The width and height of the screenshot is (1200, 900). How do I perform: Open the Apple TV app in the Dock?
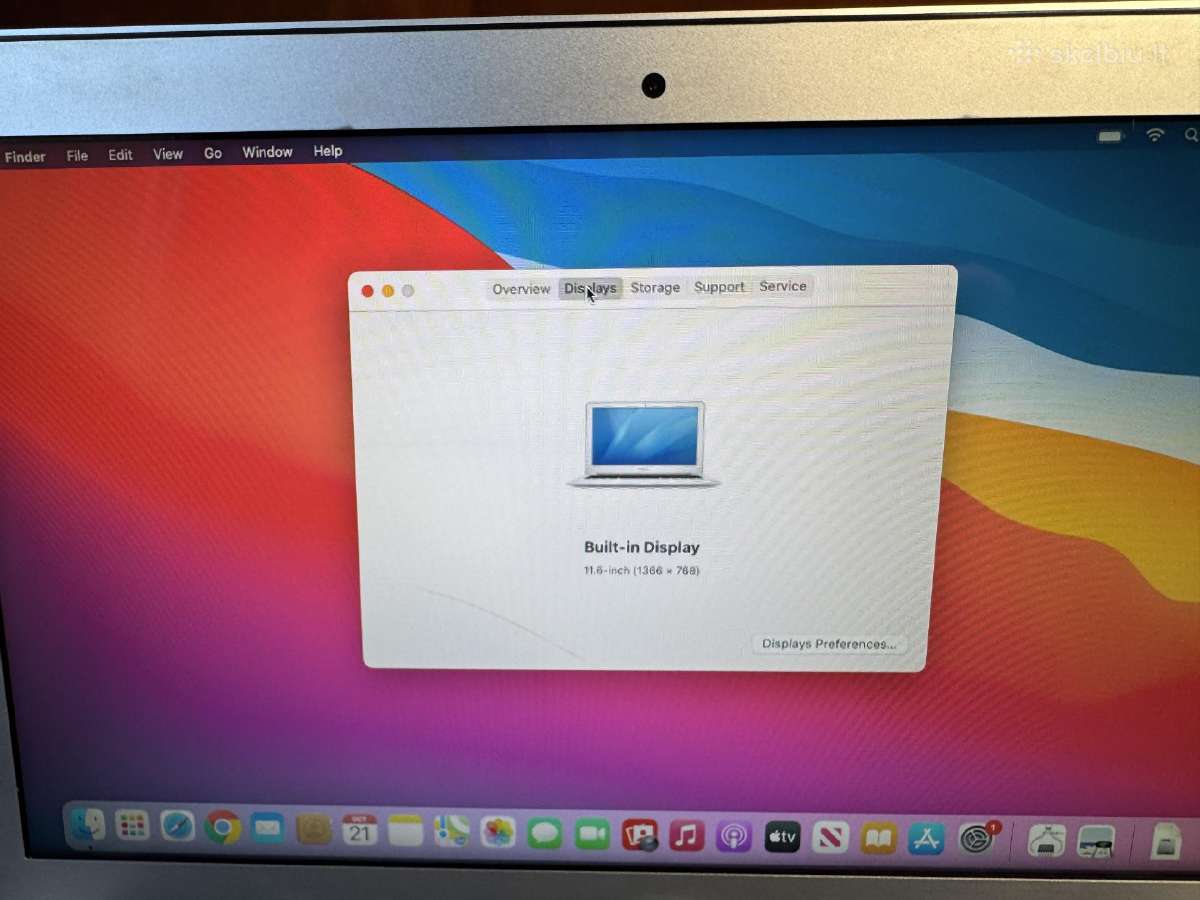click(782, 837)
